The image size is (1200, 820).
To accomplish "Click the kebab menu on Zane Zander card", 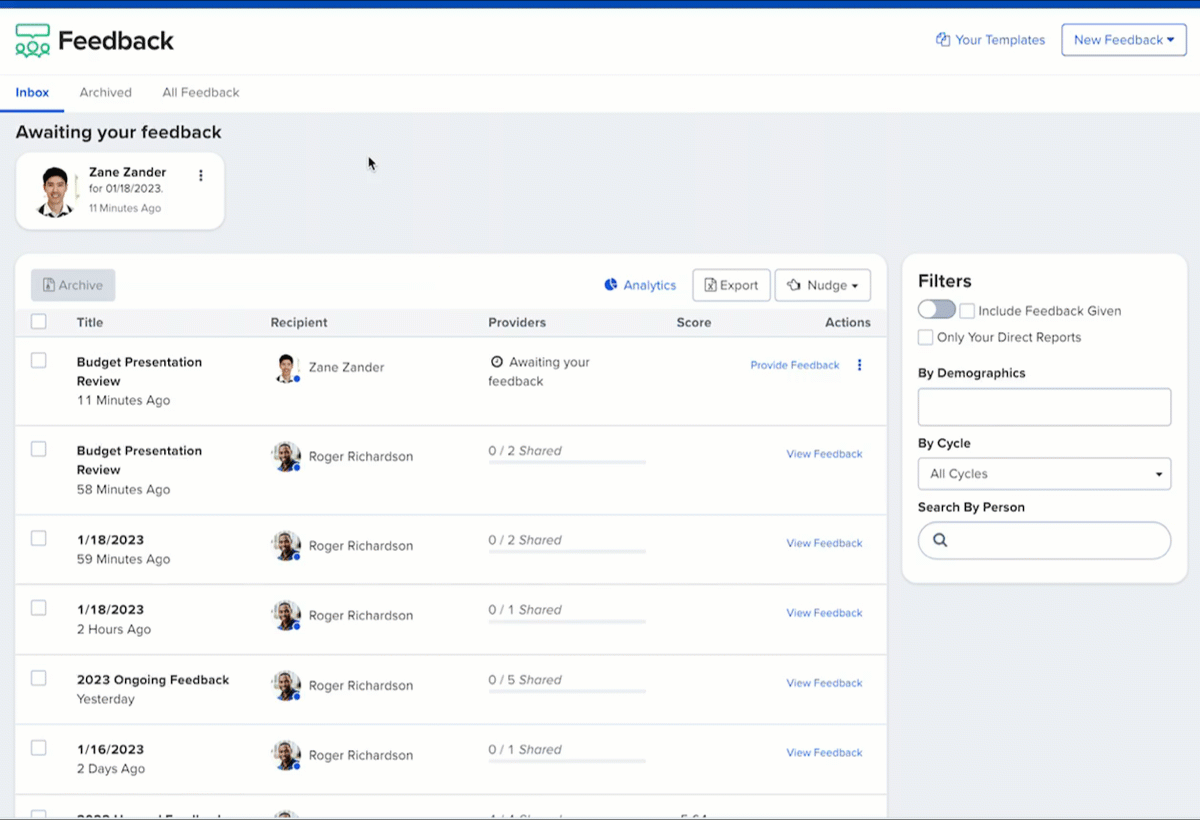I will click(x=201, y=176).
